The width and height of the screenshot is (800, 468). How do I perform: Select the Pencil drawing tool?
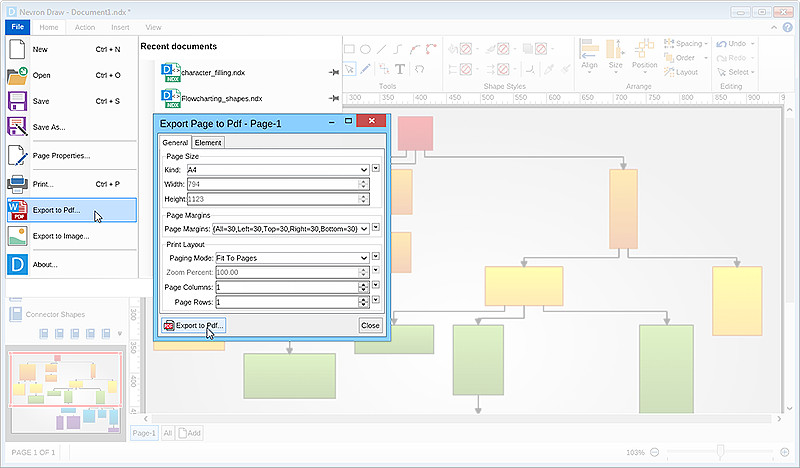click(x=365, y=69)
